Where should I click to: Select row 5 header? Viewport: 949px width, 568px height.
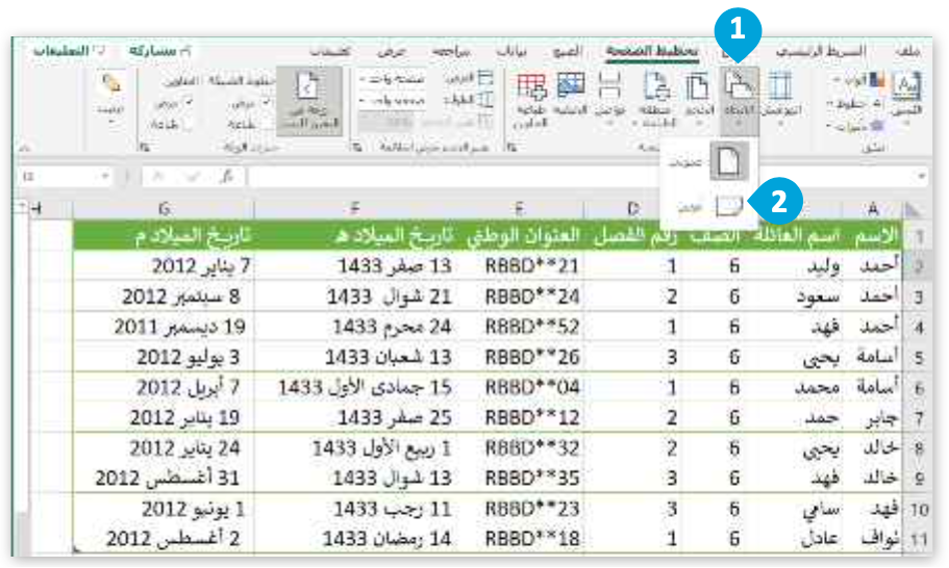point(918,357)
